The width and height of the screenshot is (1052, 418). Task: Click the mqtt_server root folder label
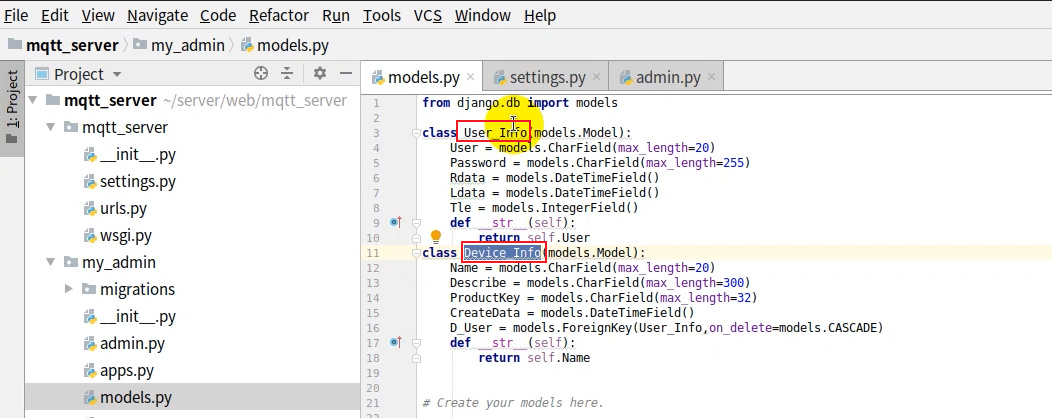110,101
